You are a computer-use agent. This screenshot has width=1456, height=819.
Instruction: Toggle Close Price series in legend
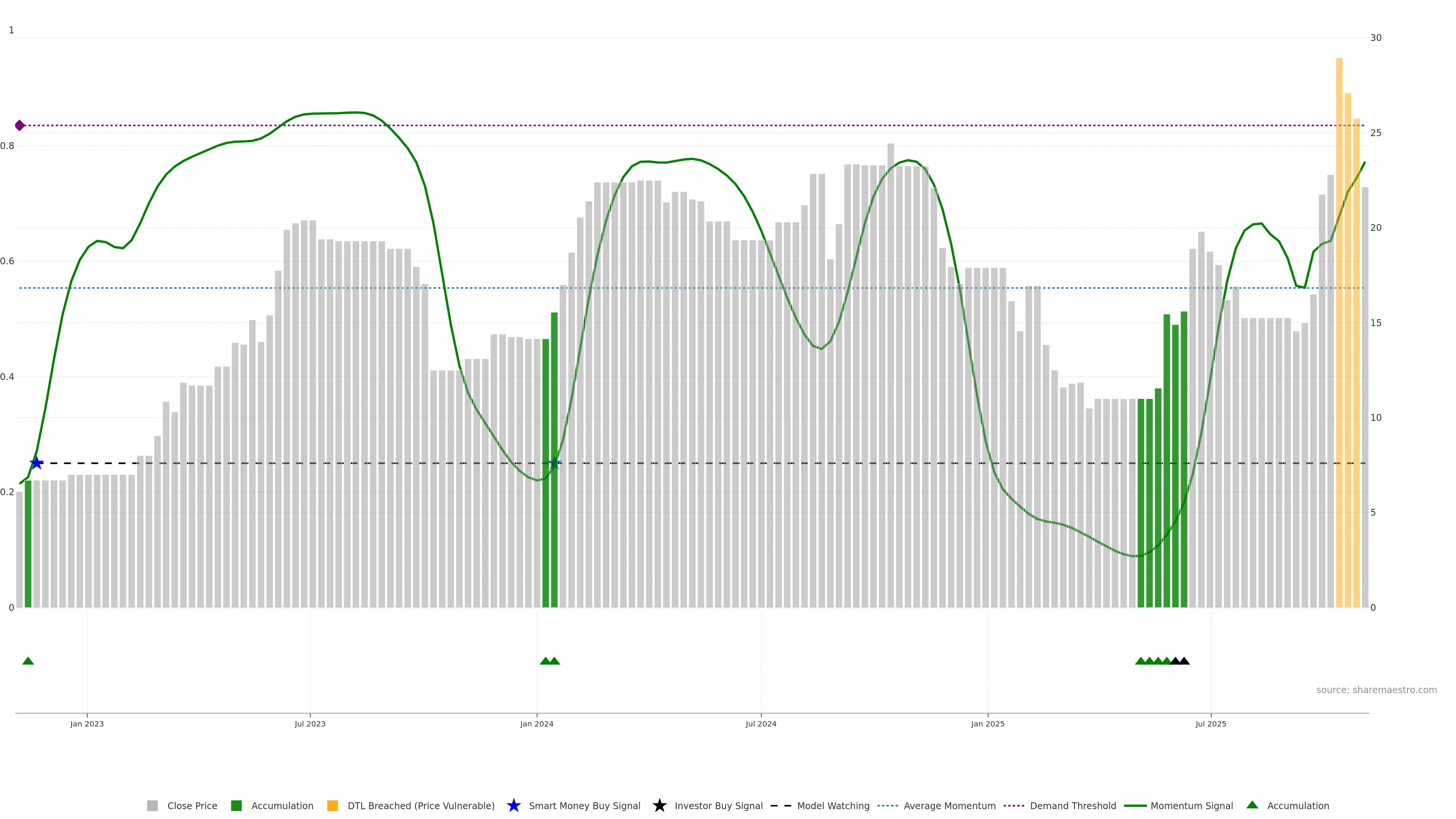192,805
